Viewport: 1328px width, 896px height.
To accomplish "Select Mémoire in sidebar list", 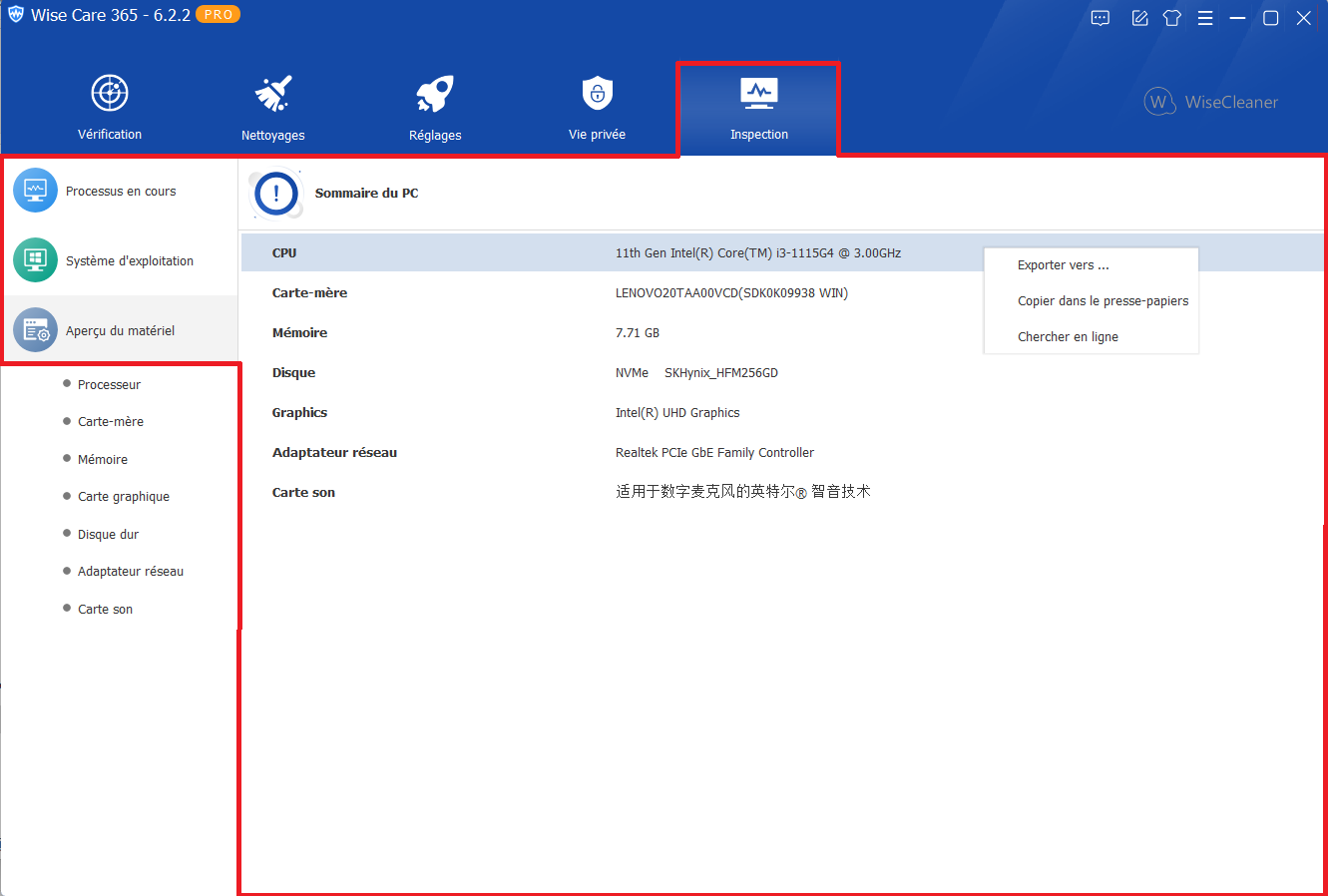I will point(103,460).
